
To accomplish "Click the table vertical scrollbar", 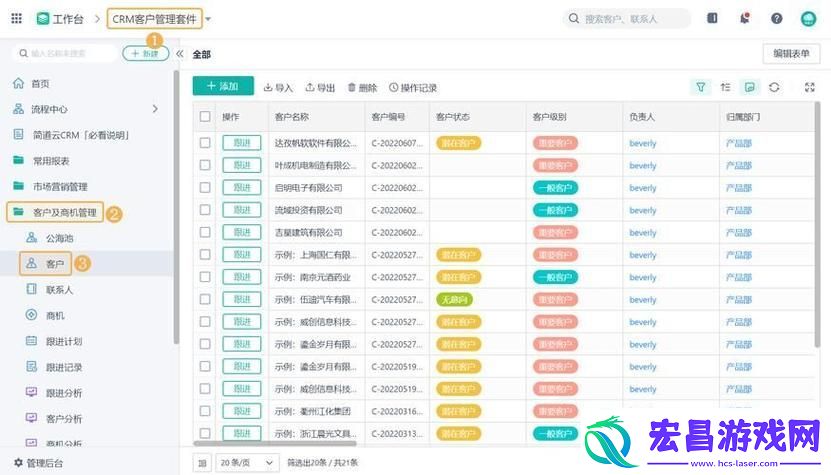I will point(817,225).
